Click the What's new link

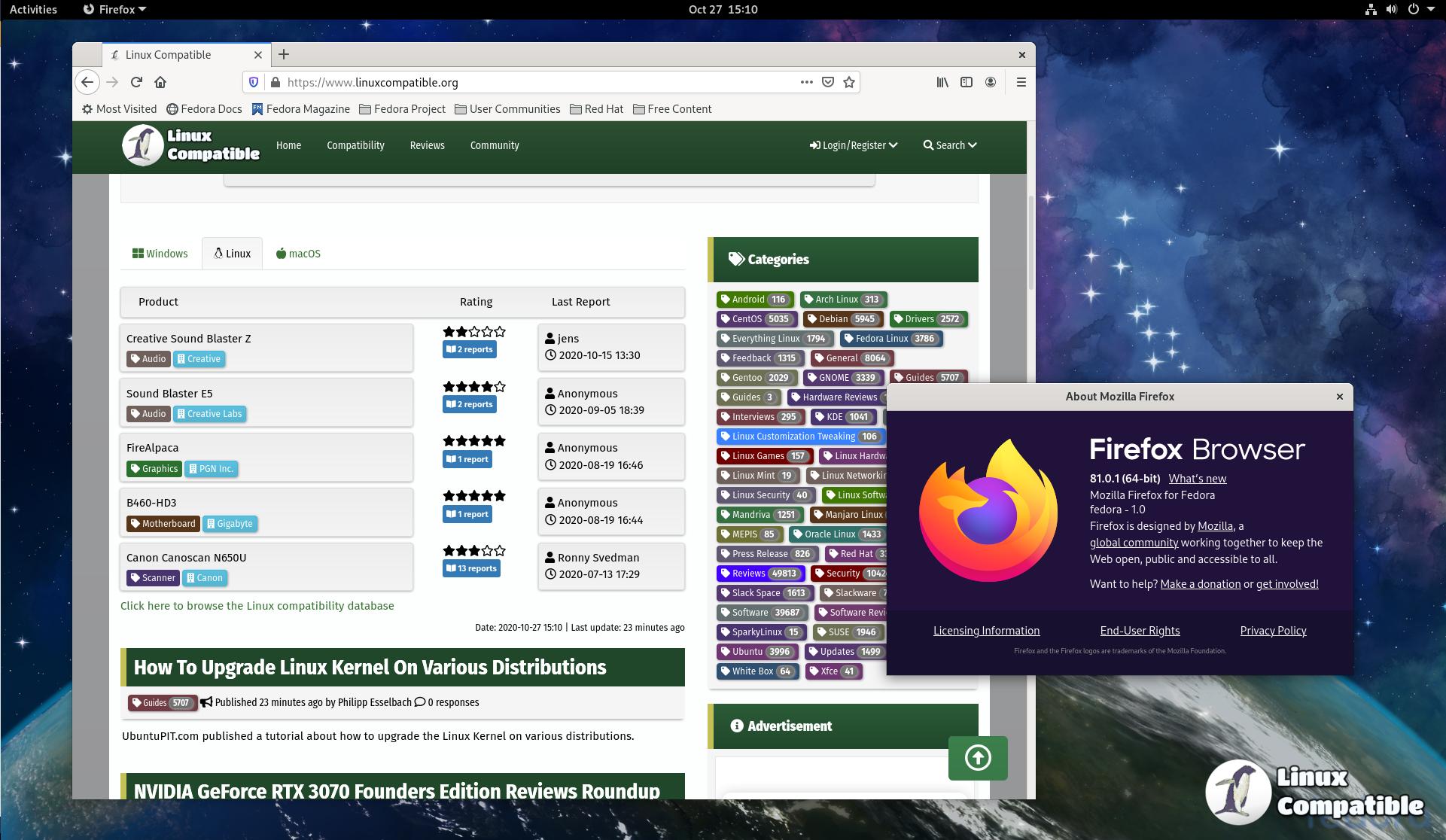point(1197,479)
